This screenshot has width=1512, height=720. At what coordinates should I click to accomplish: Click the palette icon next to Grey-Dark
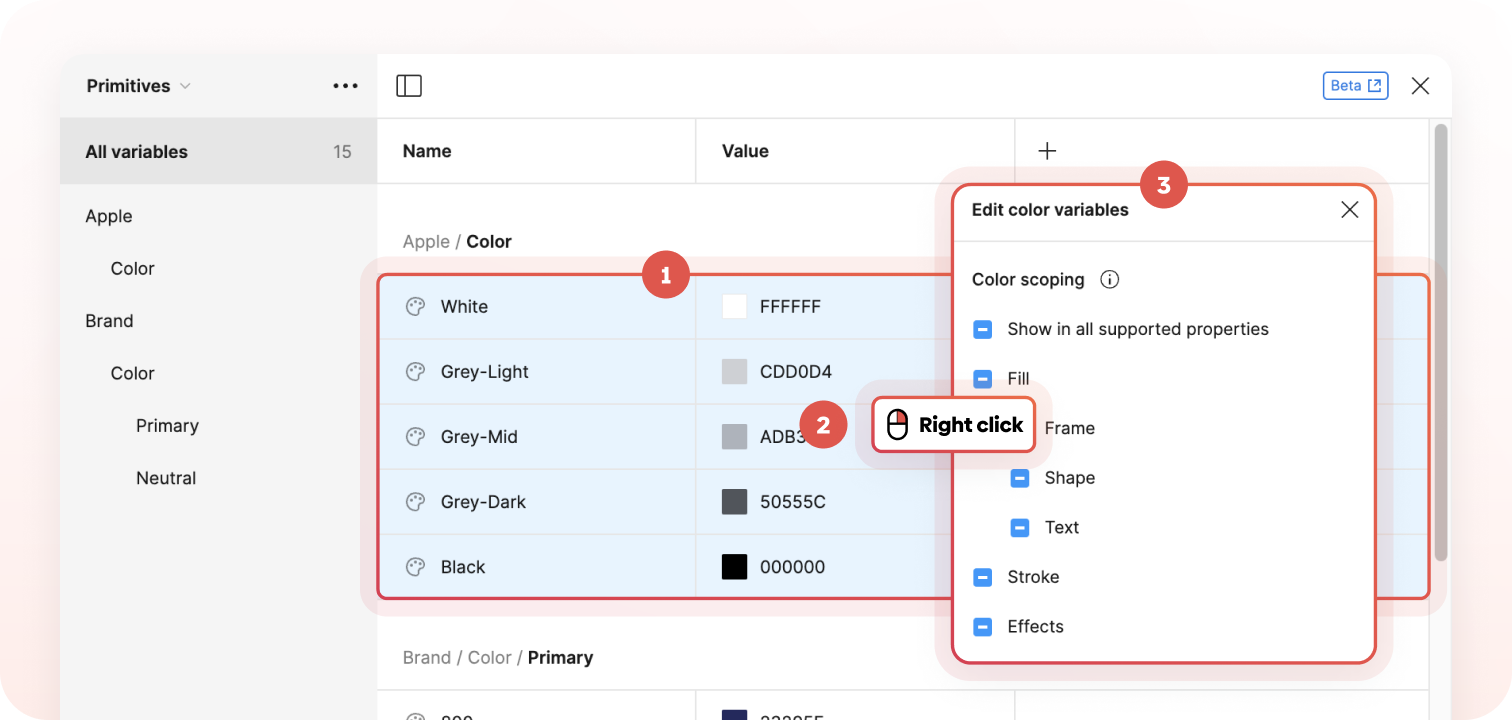click(415, 501)
